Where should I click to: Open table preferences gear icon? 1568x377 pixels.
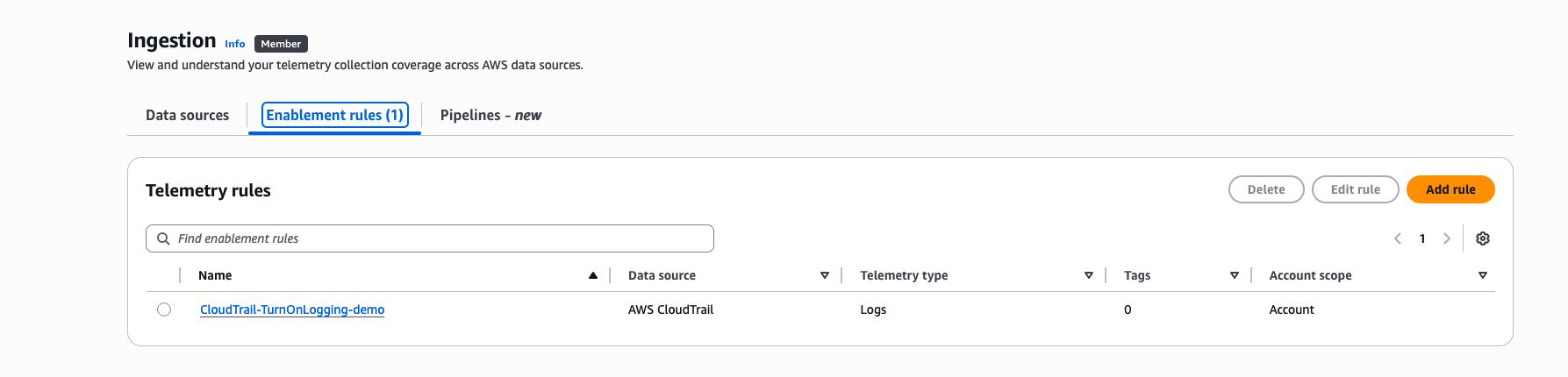[1483, 238]
